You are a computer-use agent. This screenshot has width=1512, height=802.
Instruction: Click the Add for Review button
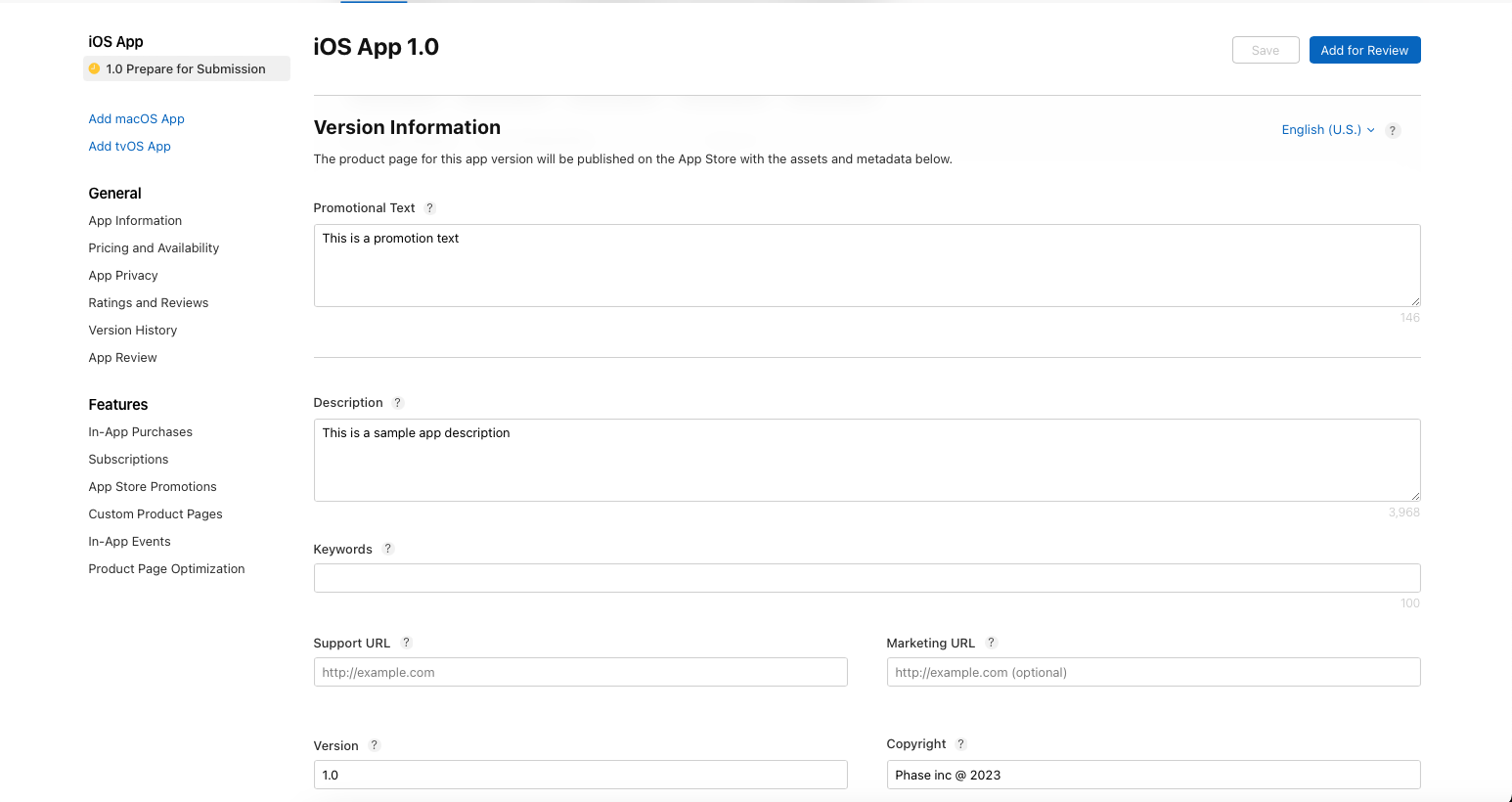click(x=1364, y=49)
